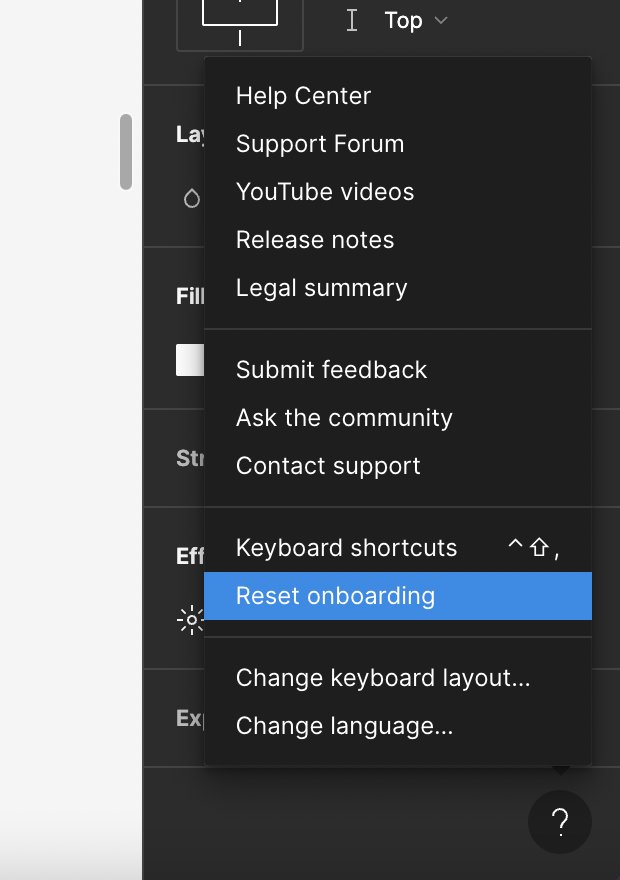620x880 pixels.
Task: Click the layer opacity droplet icon
Action: 192,198
